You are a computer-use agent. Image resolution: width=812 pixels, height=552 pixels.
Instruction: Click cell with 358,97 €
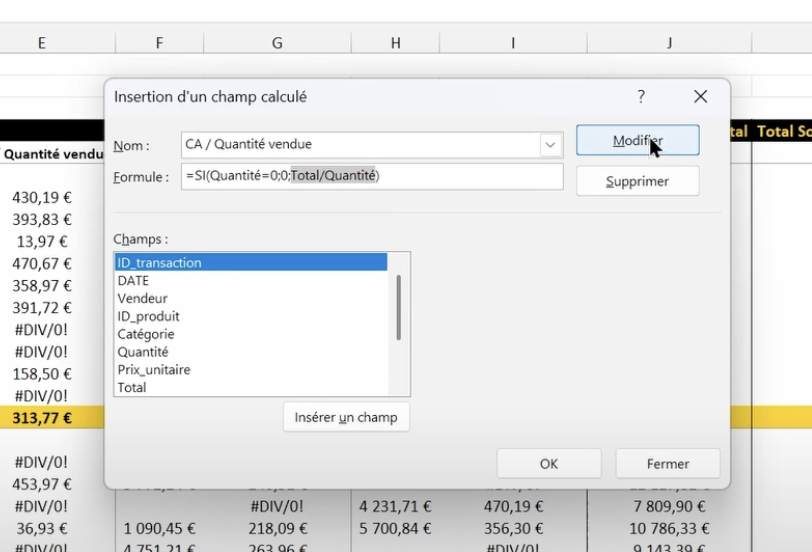[x=42, y=286]
